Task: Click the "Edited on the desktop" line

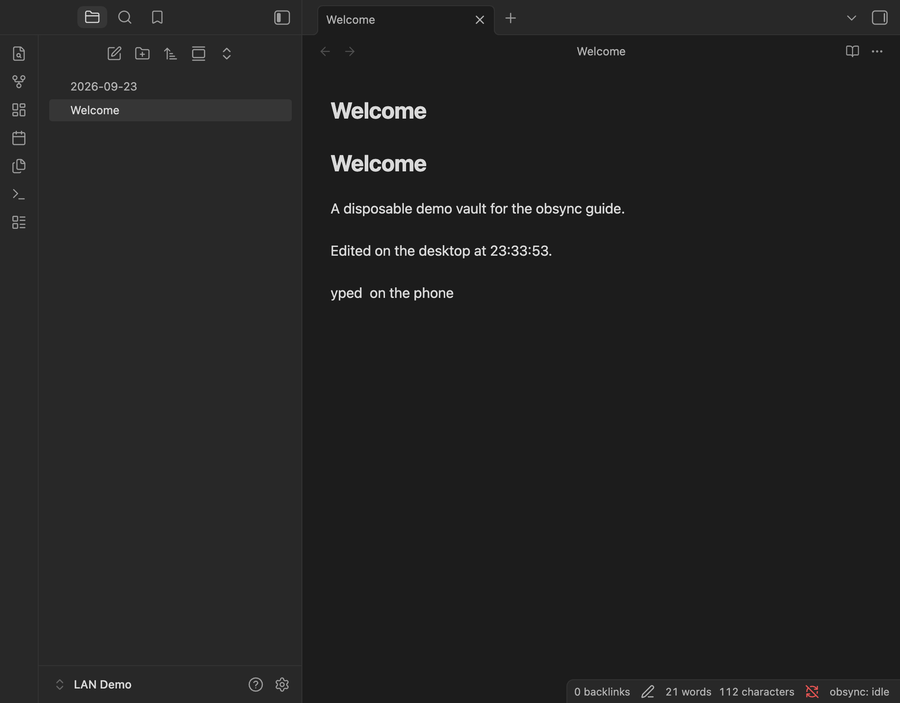Action: click(441, 251)
